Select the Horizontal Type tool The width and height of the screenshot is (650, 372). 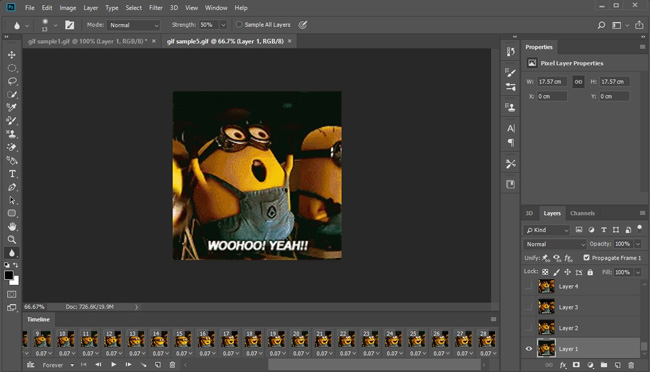[x=12, y=174]
